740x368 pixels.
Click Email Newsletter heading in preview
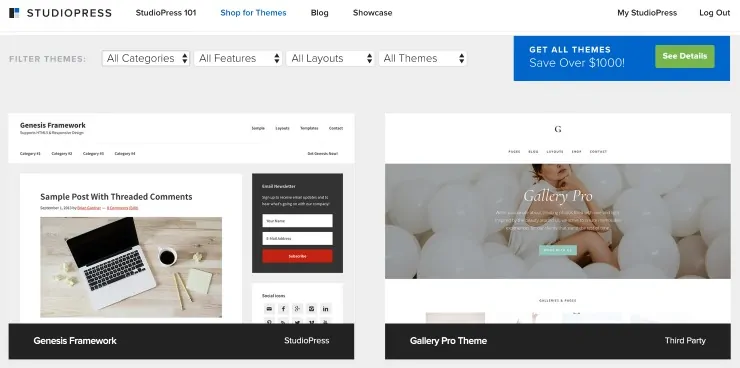[279, 186]
